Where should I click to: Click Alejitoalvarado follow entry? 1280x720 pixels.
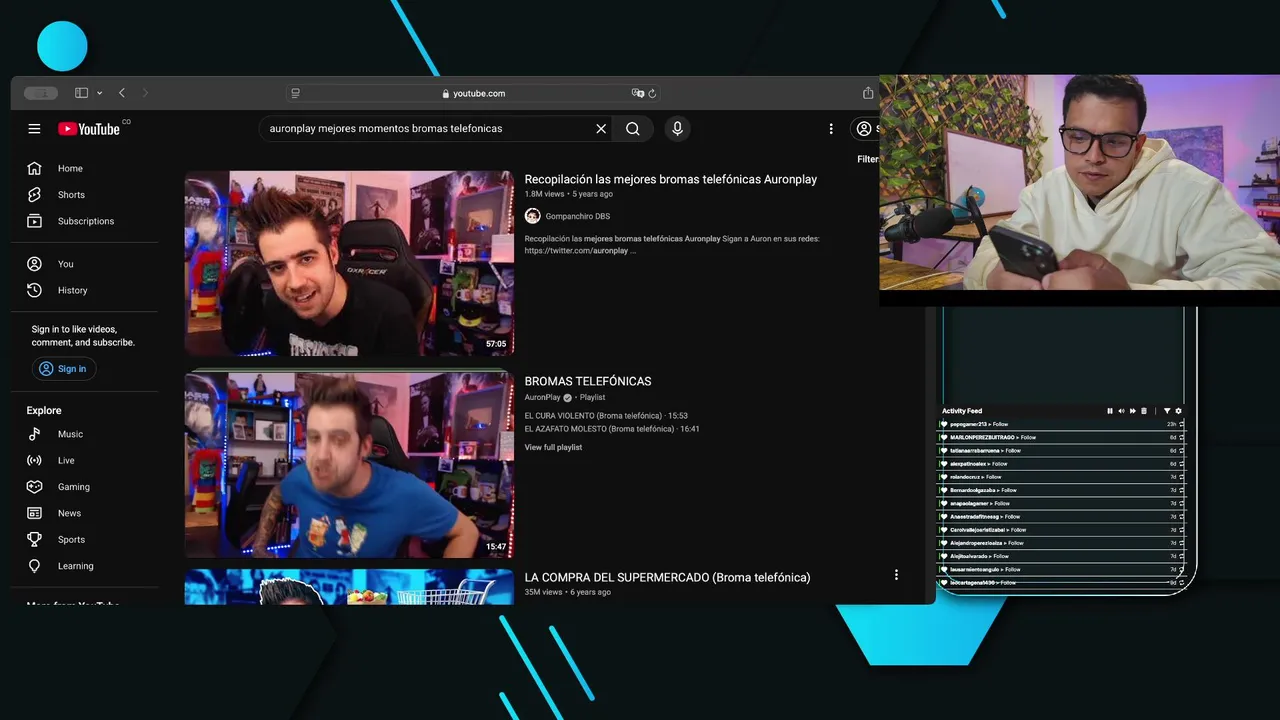(1062, 556)
